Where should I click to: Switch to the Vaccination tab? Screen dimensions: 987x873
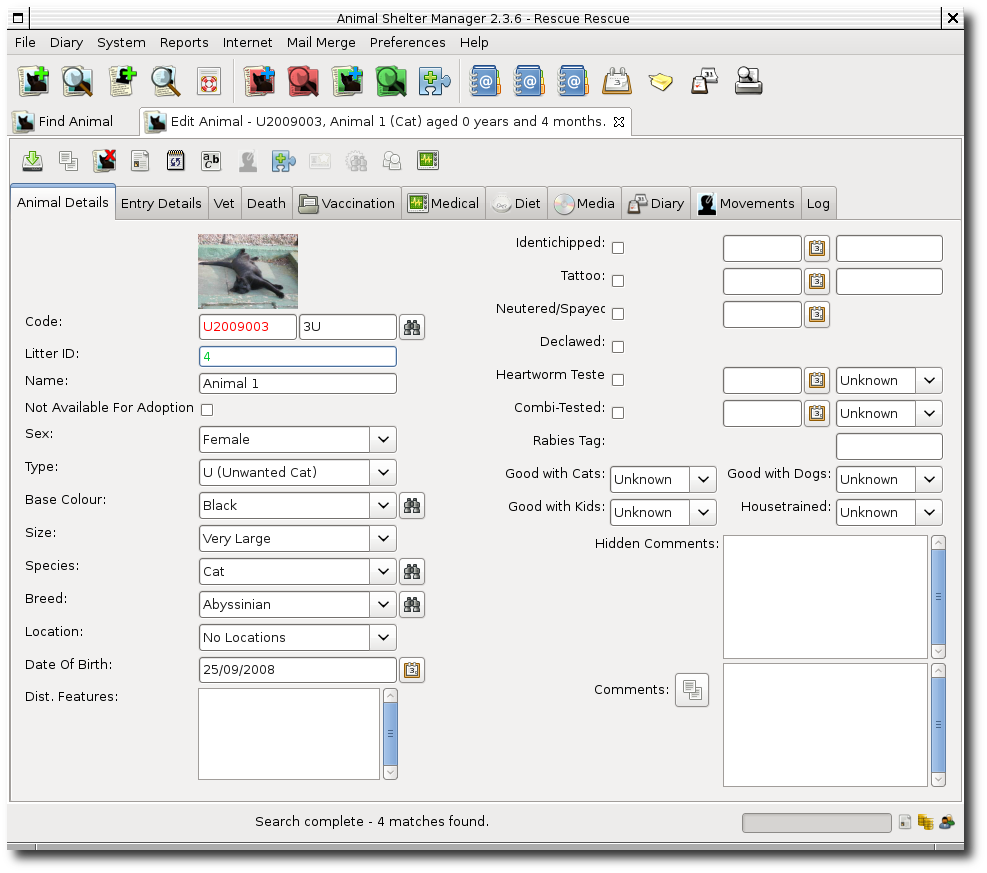pyautogui.click(x=347, y=203)
